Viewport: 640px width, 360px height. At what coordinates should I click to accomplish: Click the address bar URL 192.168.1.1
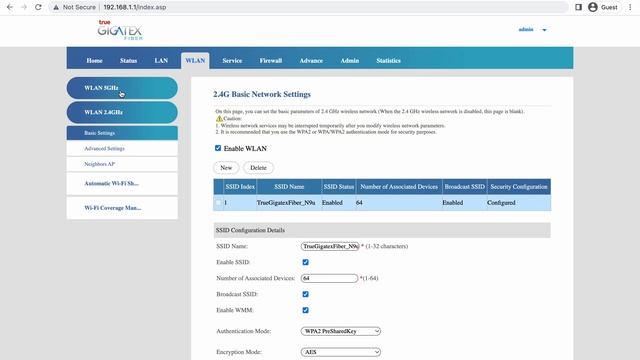[x=135, y=7]
